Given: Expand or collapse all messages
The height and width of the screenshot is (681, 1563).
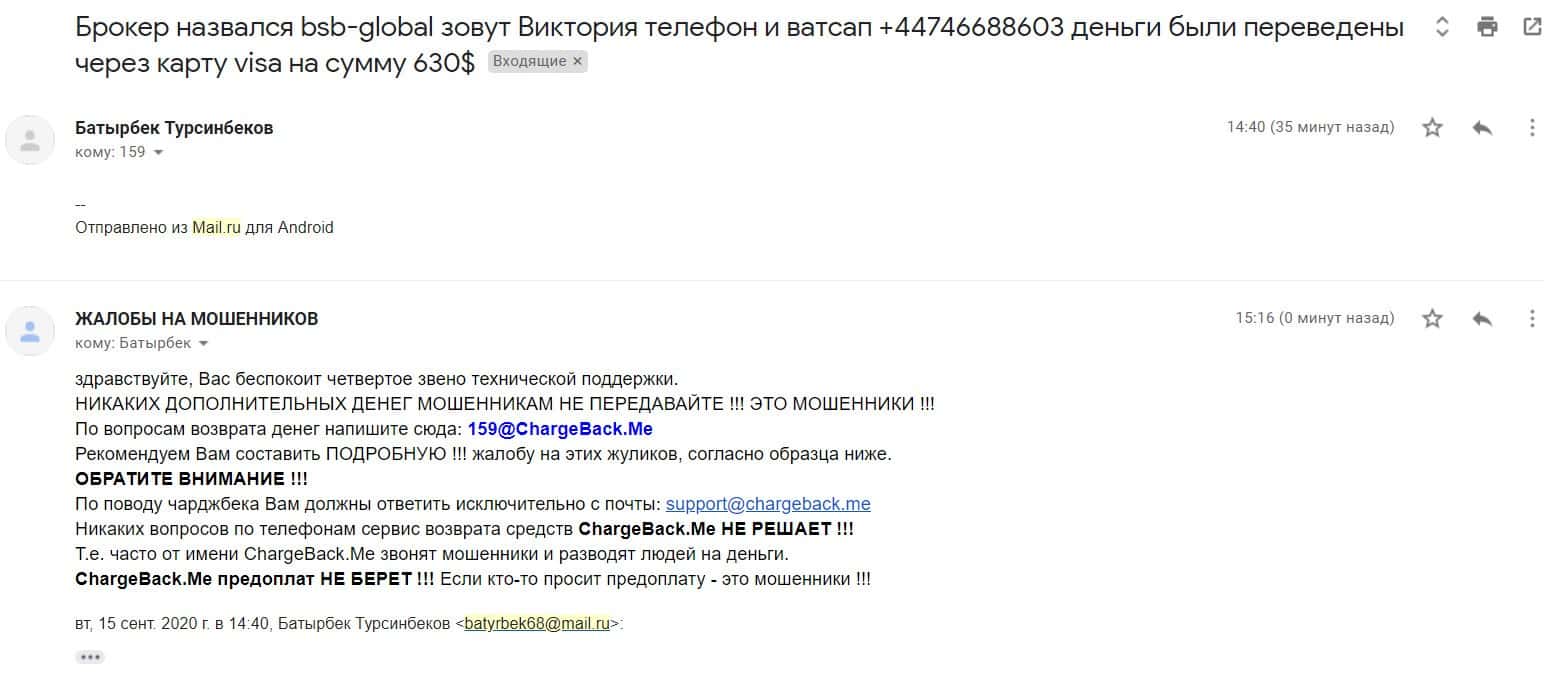Looking at the screenshot, I should point(1442,27).
